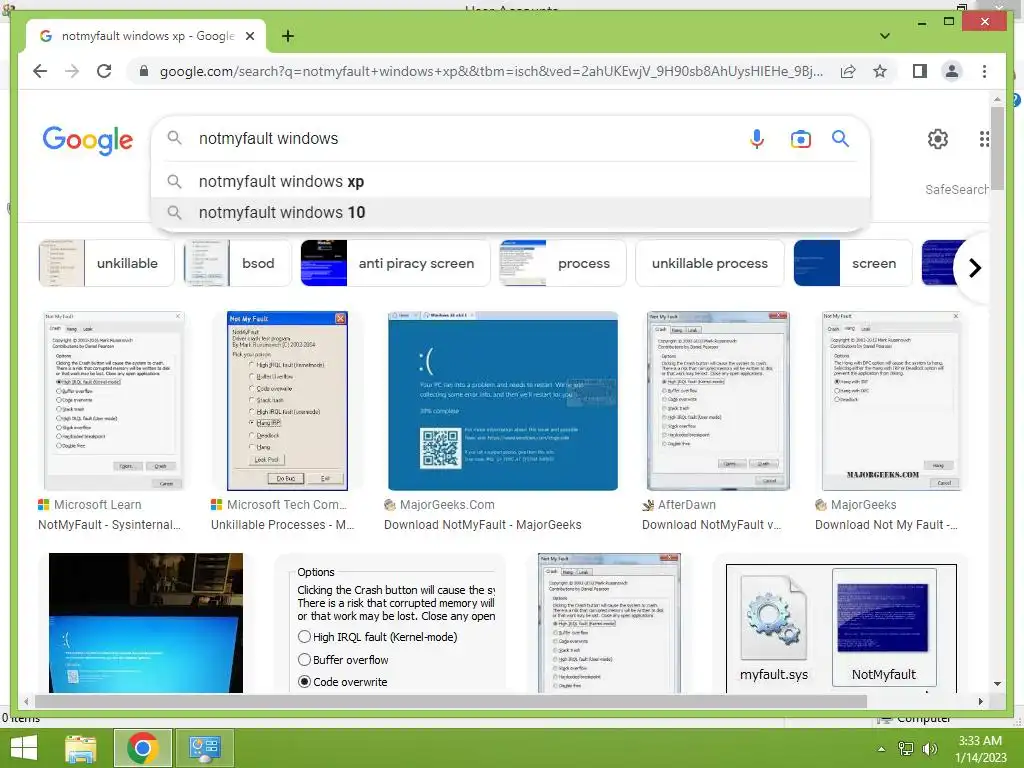1024x768 pixels.
Task: Open a new browser tab
Action: coord(287,37)
